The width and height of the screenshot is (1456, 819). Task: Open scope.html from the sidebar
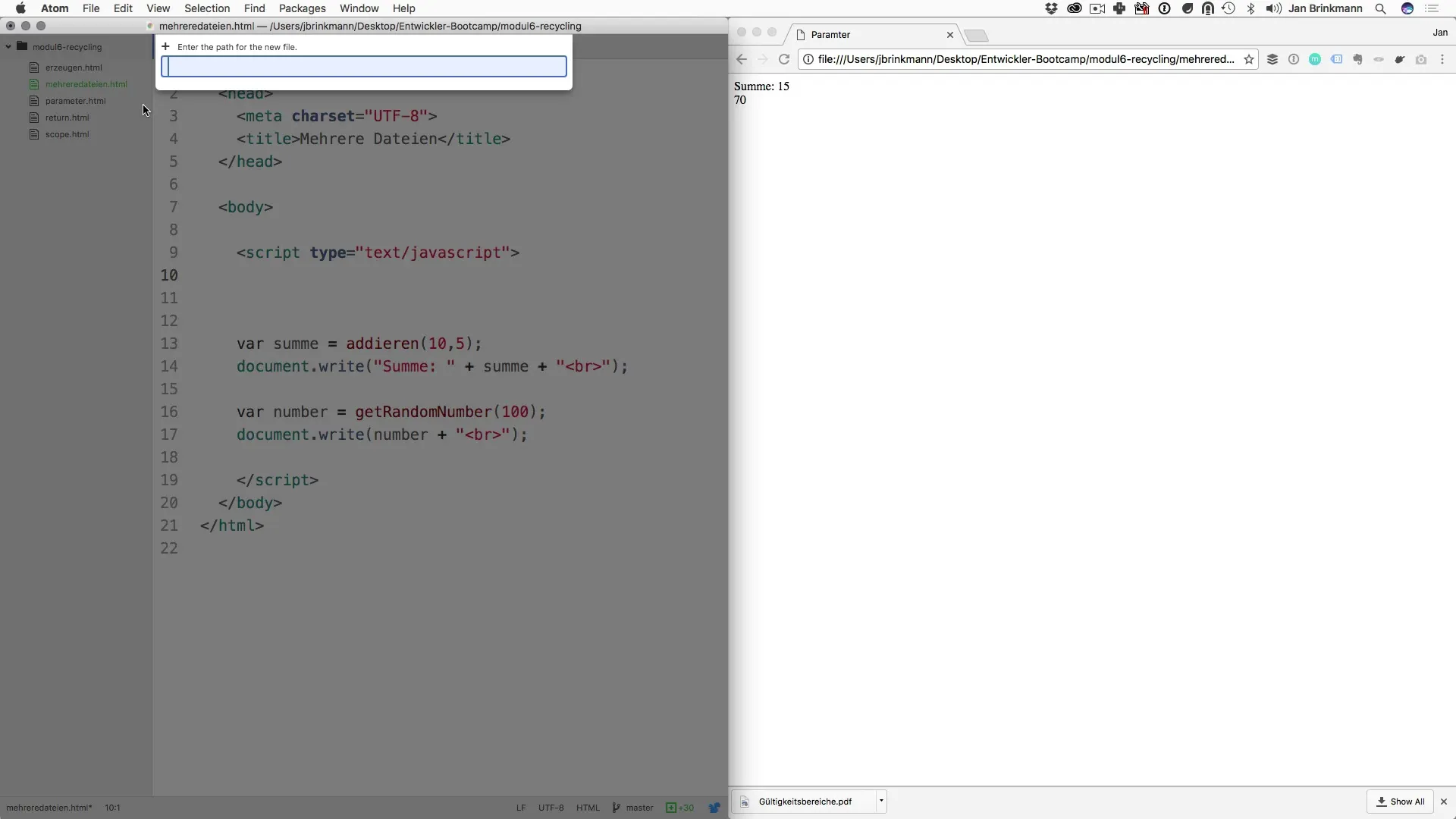click(x=67, y=134)
